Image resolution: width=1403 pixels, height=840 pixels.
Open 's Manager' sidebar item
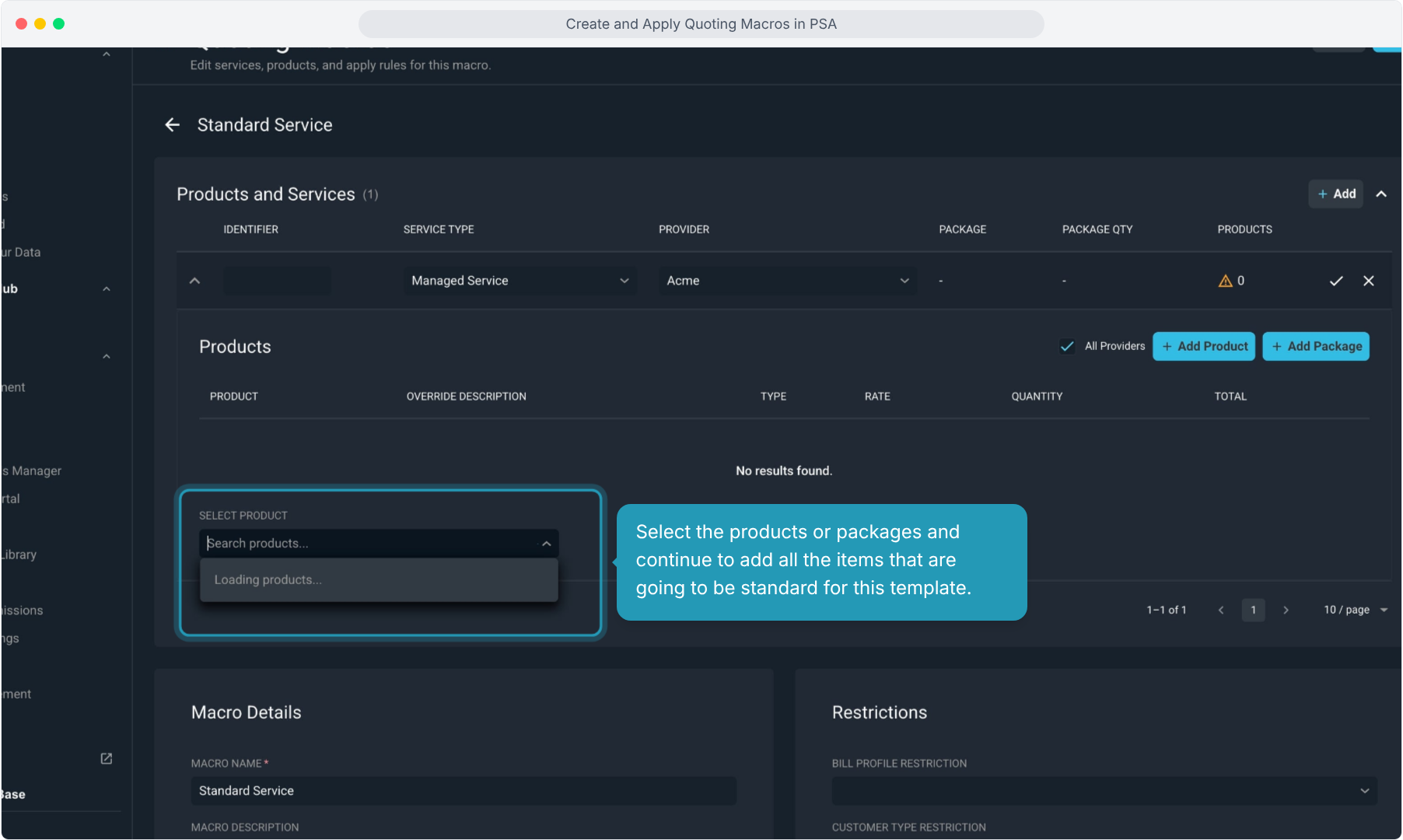tap(31, 471)
